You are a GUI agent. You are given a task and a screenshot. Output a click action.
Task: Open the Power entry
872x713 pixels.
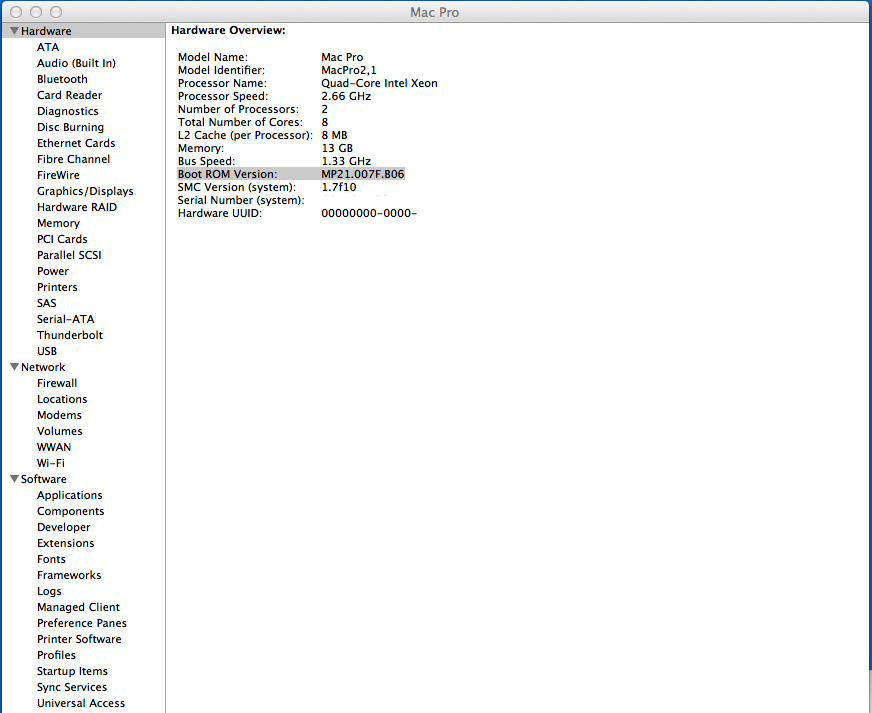coord(53,271)
